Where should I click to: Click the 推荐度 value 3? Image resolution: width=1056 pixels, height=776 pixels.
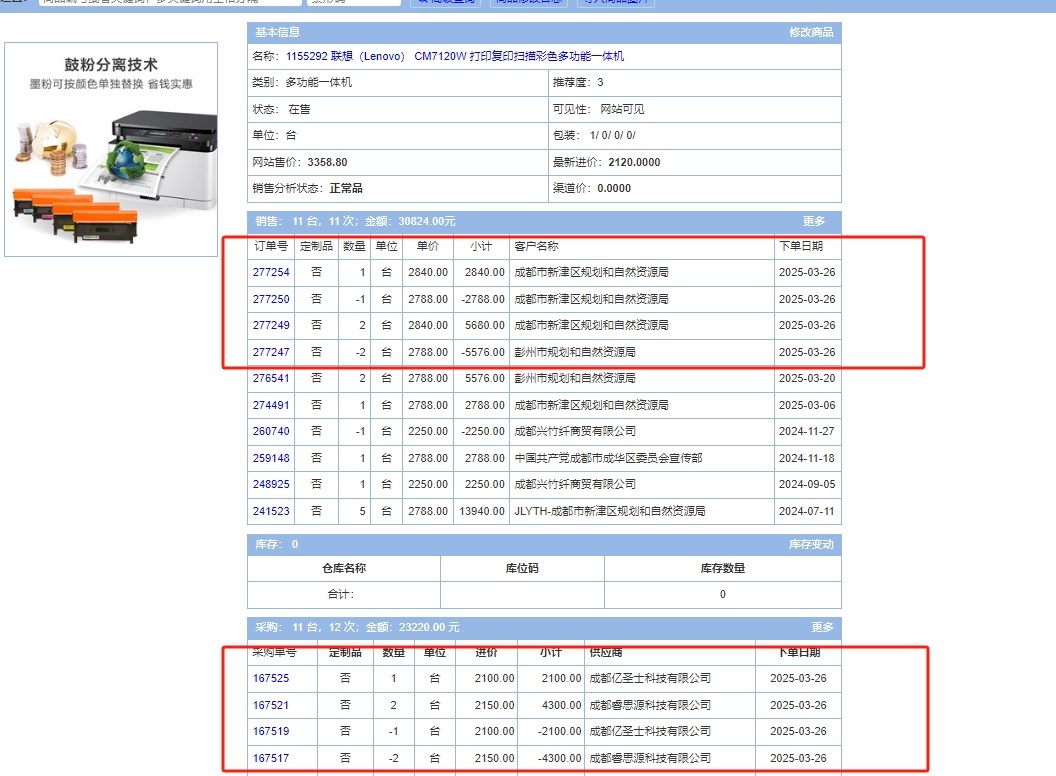click(x=600, y=82)
